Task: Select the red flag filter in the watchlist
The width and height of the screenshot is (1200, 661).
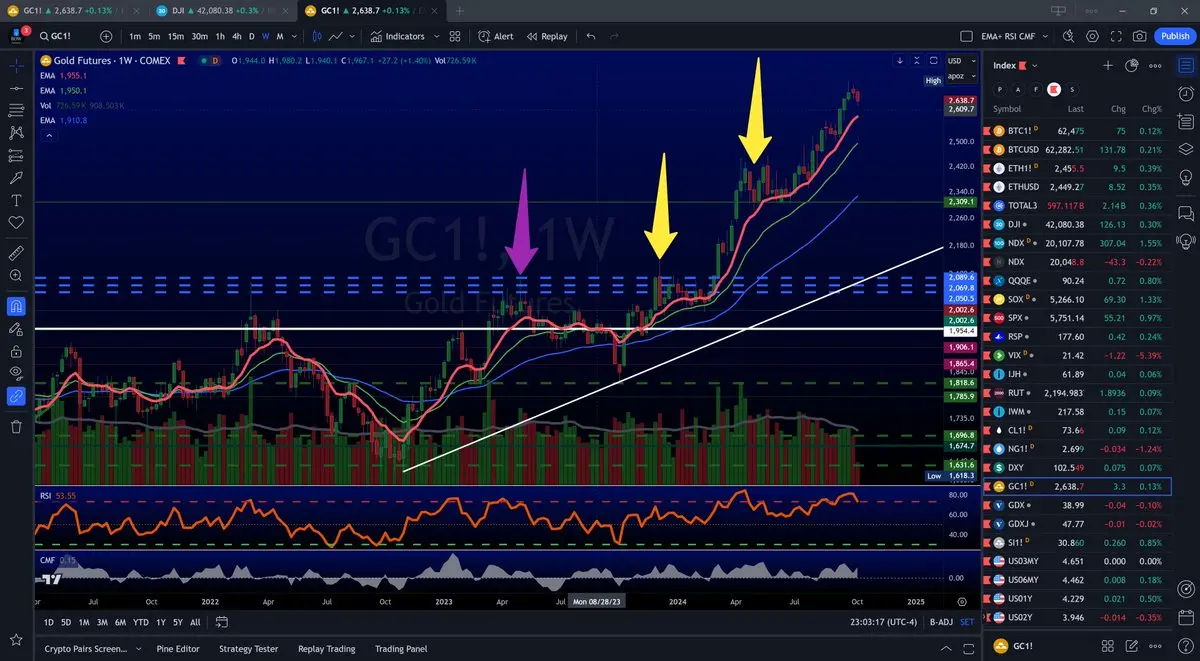Action: 1053,90
